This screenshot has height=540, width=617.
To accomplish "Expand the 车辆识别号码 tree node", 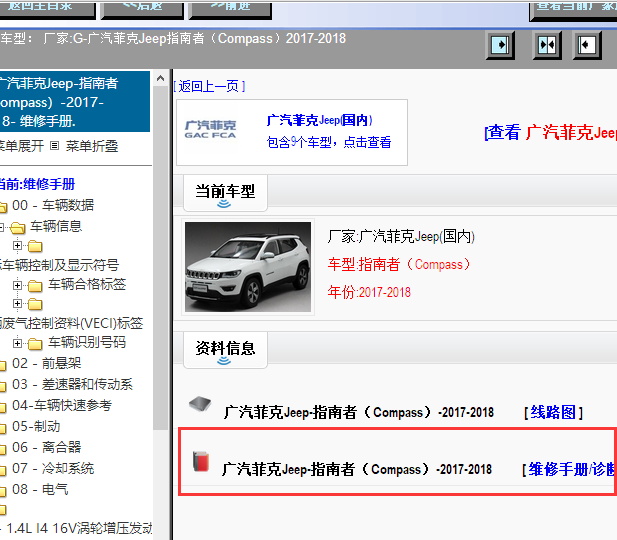I will point(17,343).
